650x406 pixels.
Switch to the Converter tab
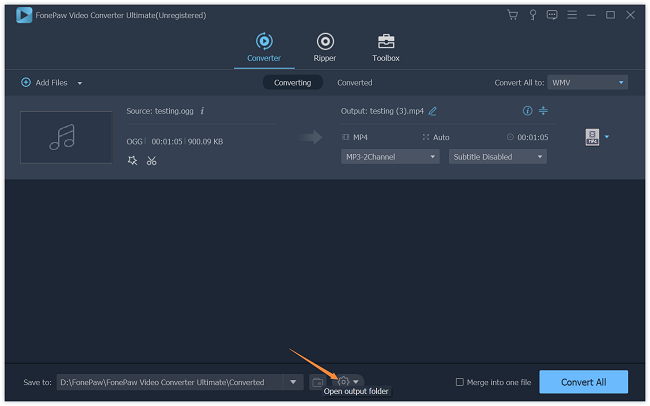(264, 48)
